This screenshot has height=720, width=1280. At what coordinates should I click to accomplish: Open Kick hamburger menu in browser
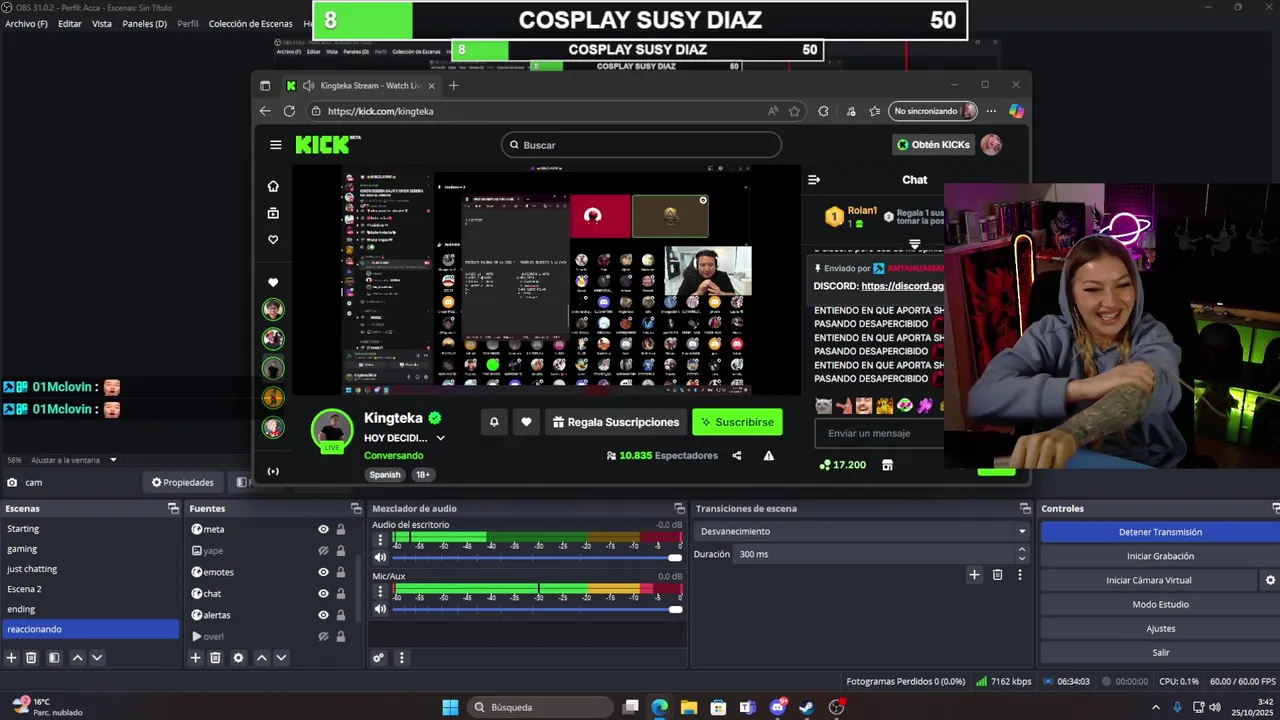[275, 145]
